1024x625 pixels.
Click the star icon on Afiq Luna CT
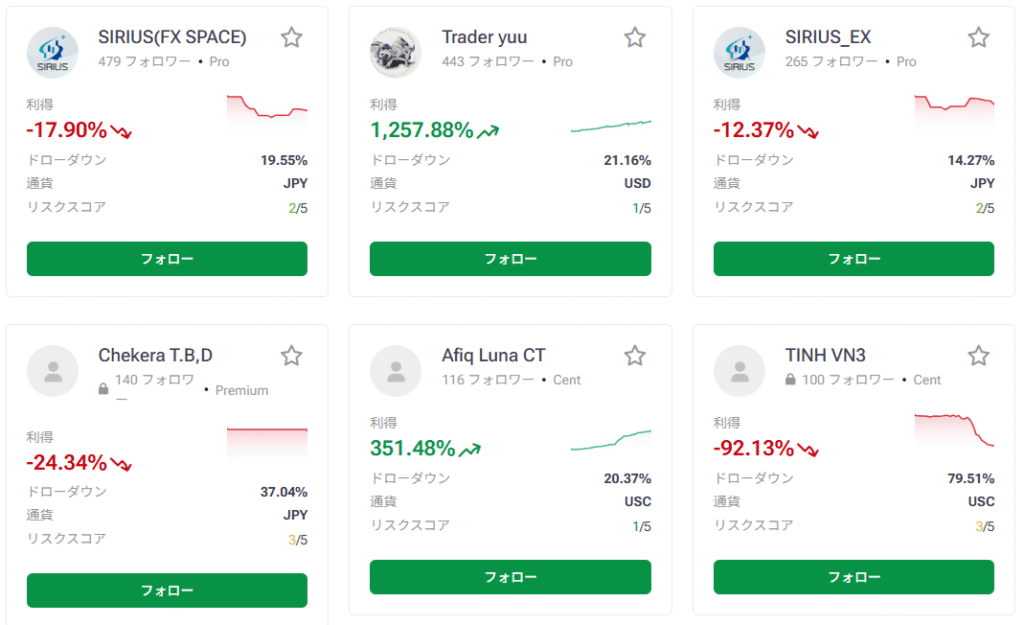click(635, 356)
